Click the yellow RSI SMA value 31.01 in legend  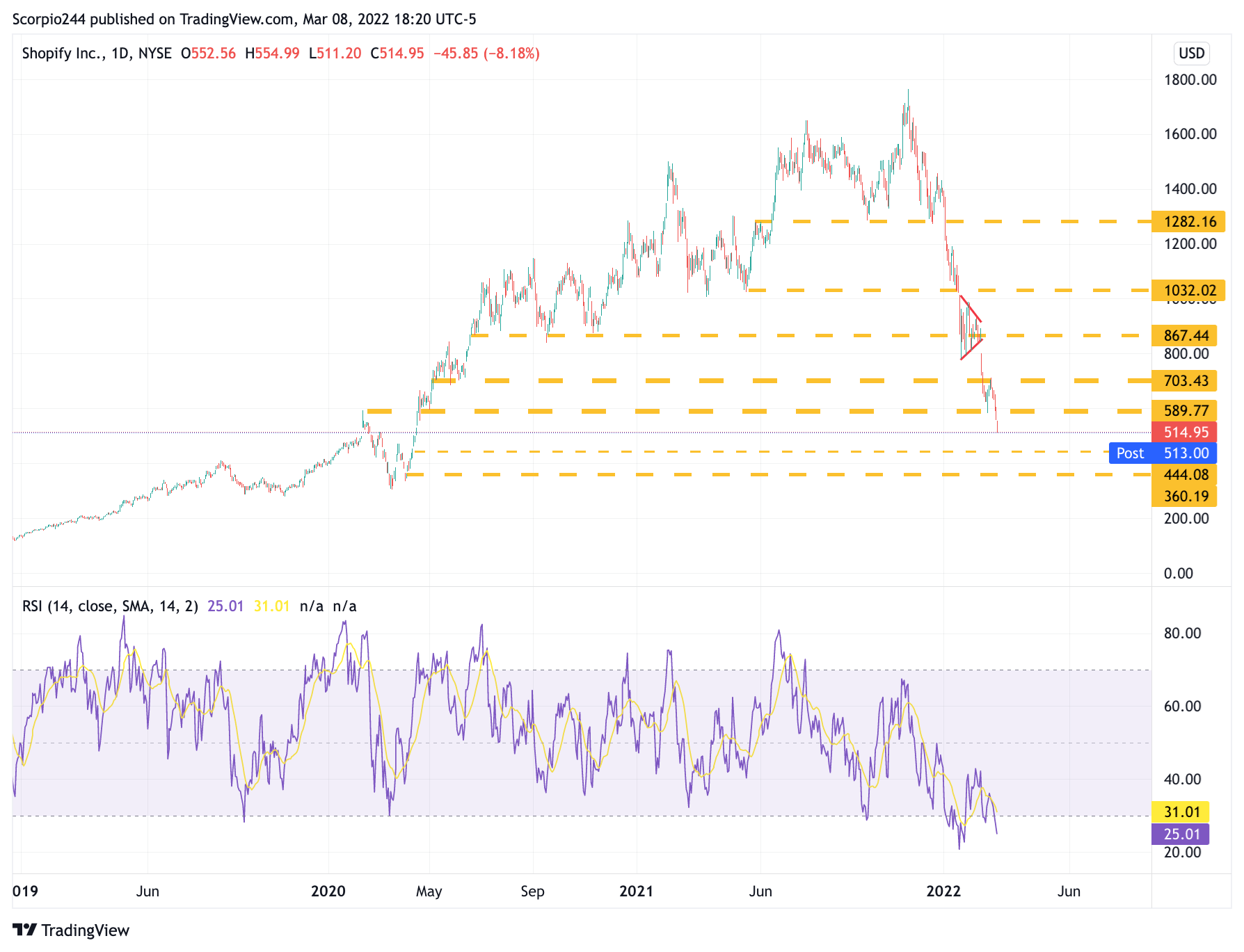(271, 606)
